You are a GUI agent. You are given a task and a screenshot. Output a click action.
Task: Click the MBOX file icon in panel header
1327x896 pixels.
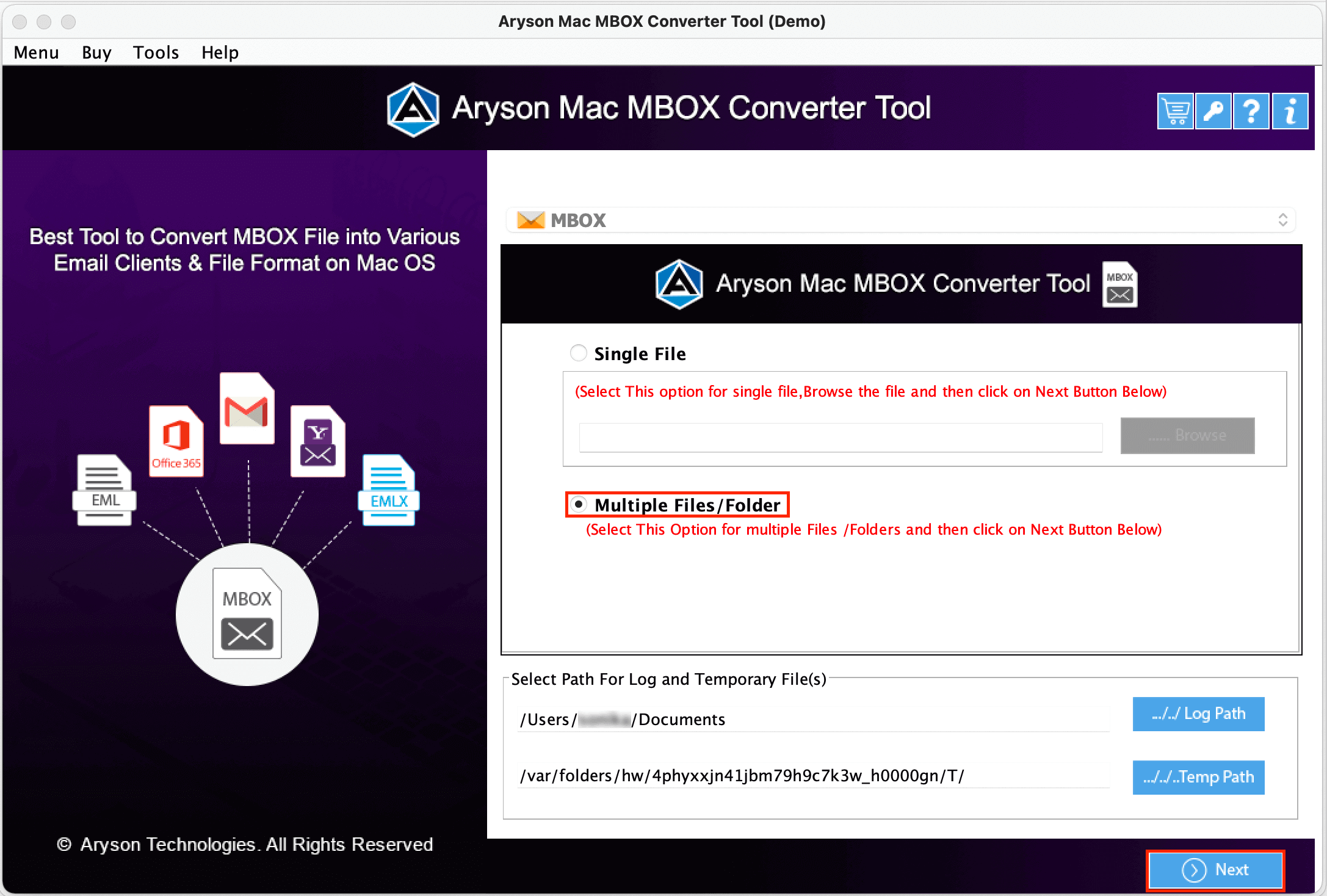click(1119, 284)
